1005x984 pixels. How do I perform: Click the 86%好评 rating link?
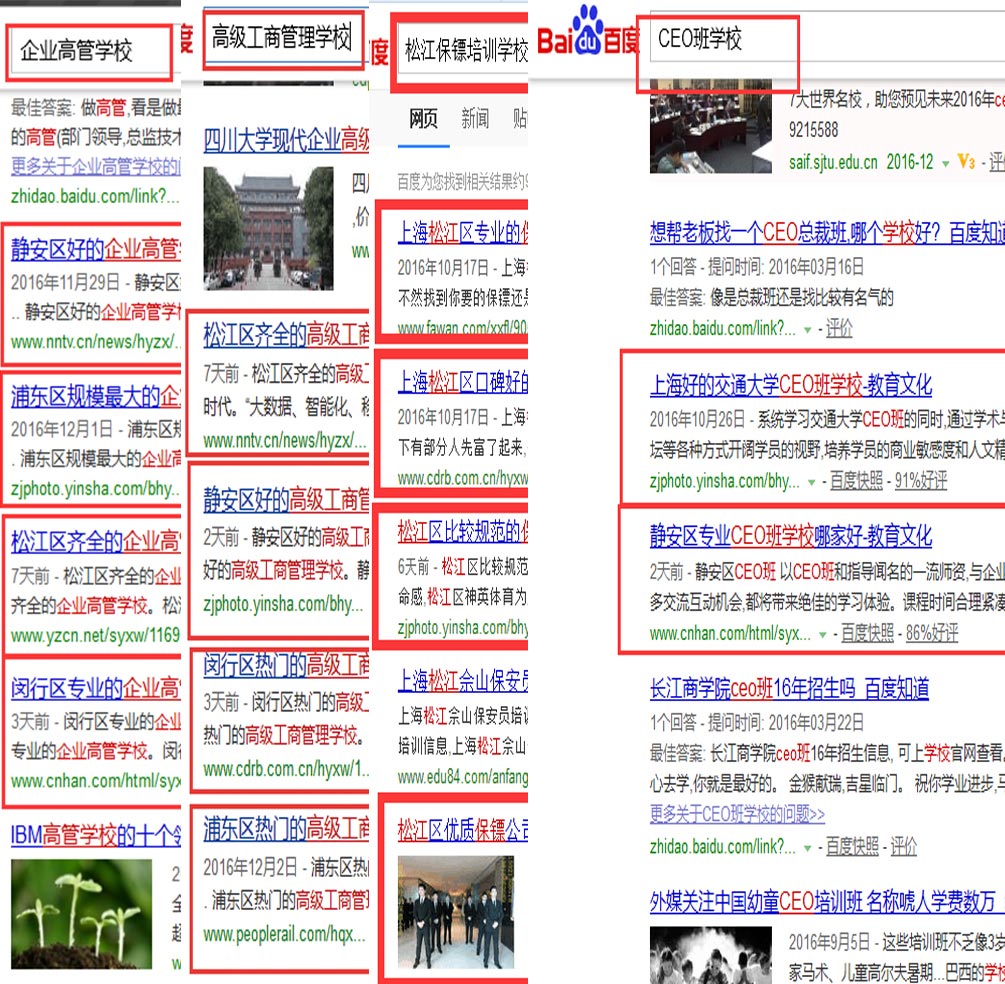pyautogui.click(x=932, y=633)
